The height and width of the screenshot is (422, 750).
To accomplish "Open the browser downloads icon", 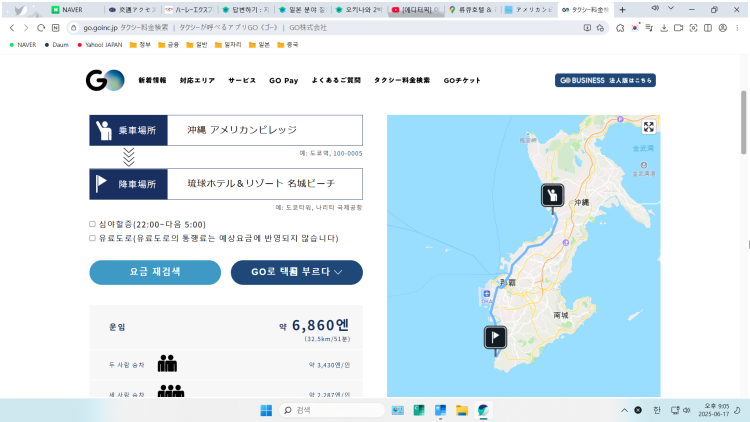I will 664,28.
